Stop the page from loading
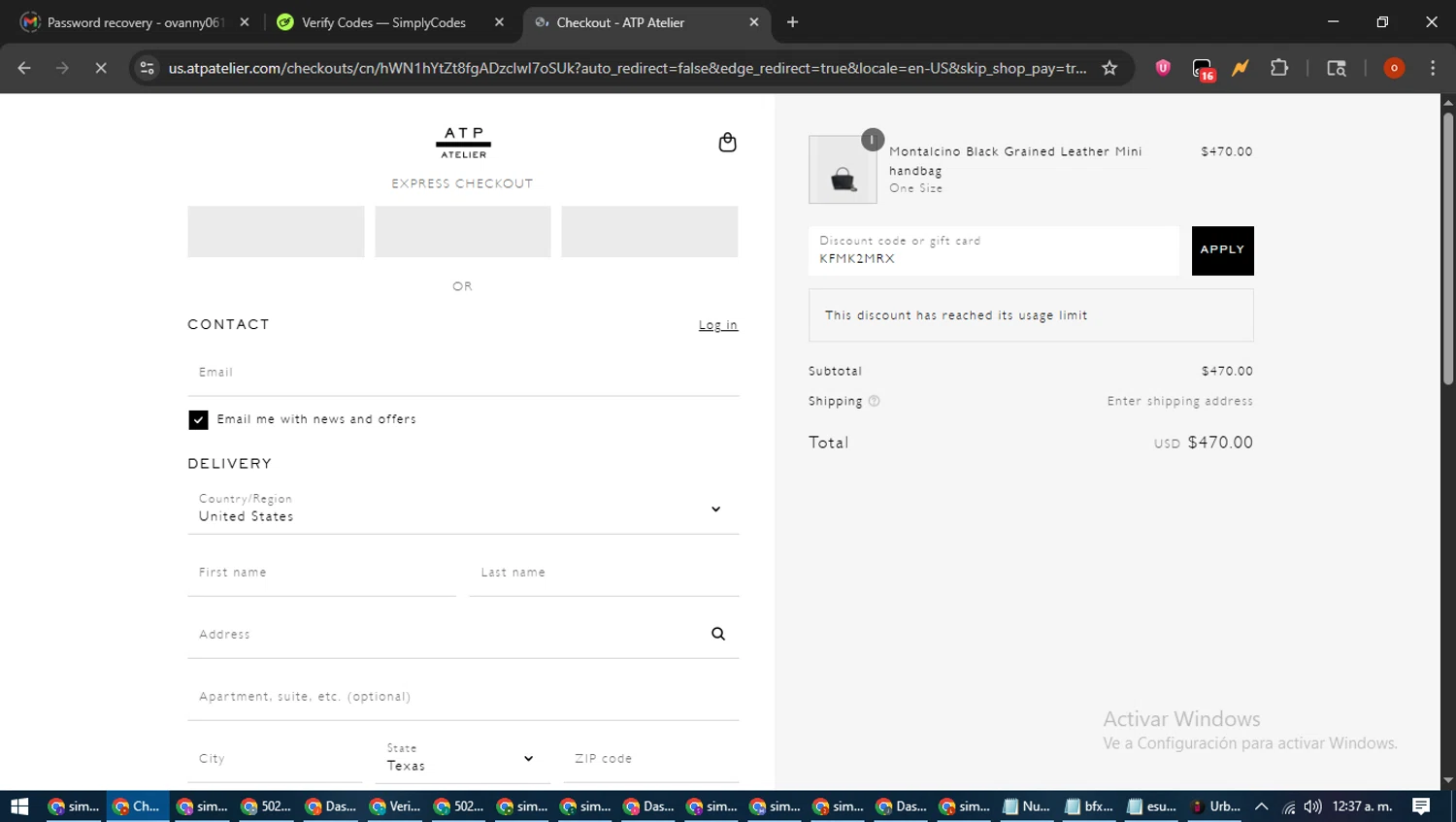1456x822 pixels. point(100,68)
